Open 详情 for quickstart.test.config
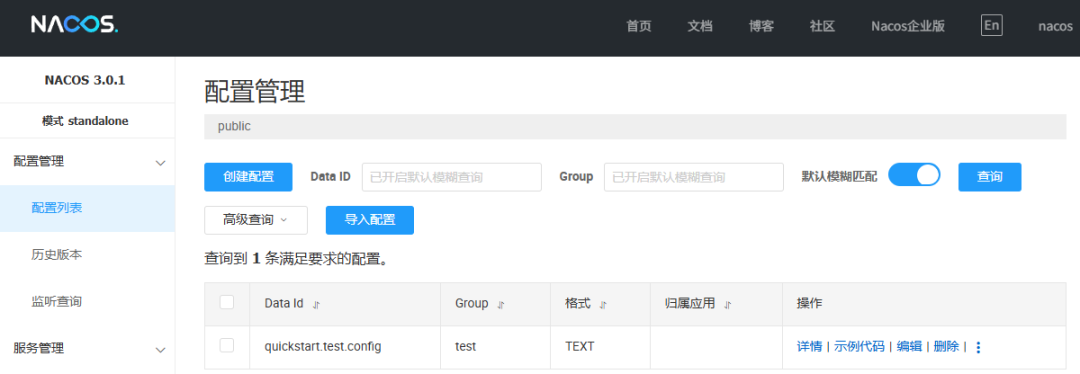Image resolution: width=1080 pixels, height=374 pixels. pos(809,346)
